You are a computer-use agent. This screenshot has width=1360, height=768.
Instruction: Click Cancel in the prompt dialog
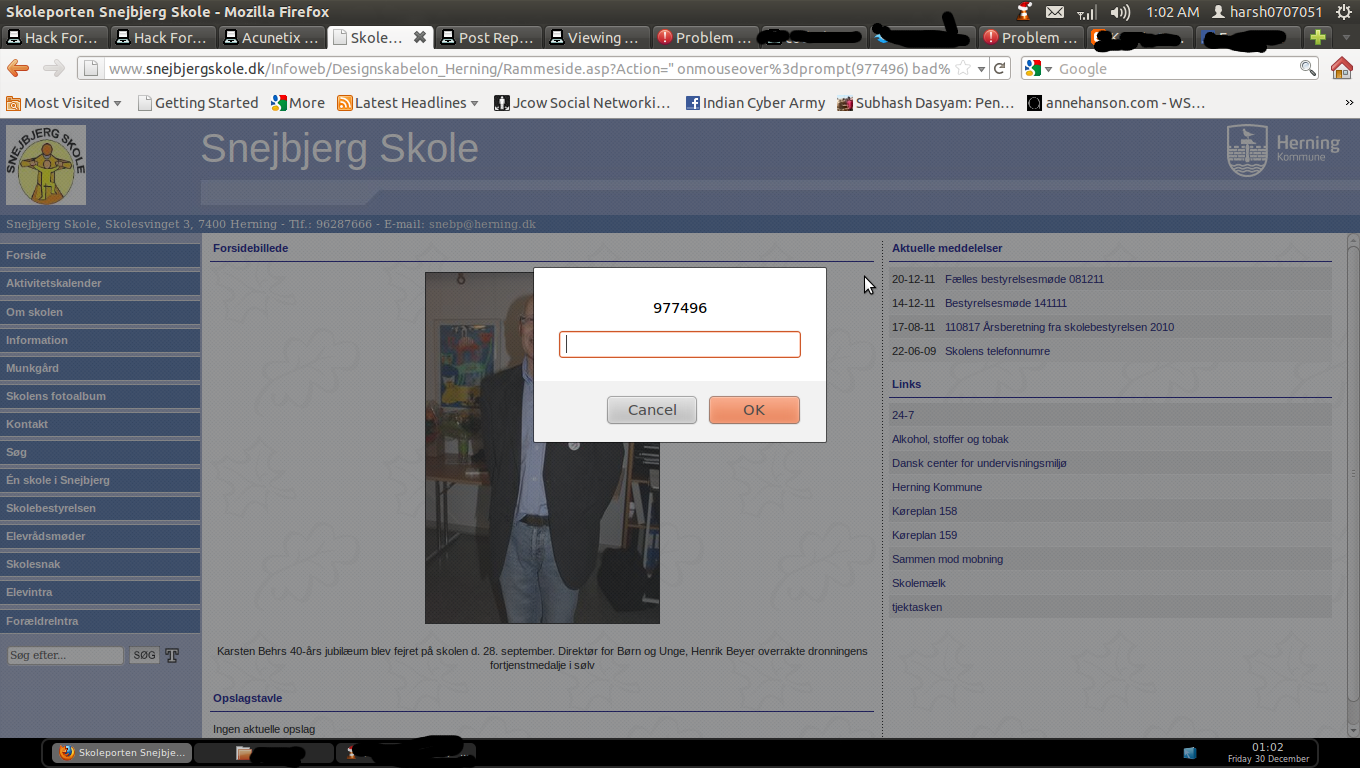652,410
